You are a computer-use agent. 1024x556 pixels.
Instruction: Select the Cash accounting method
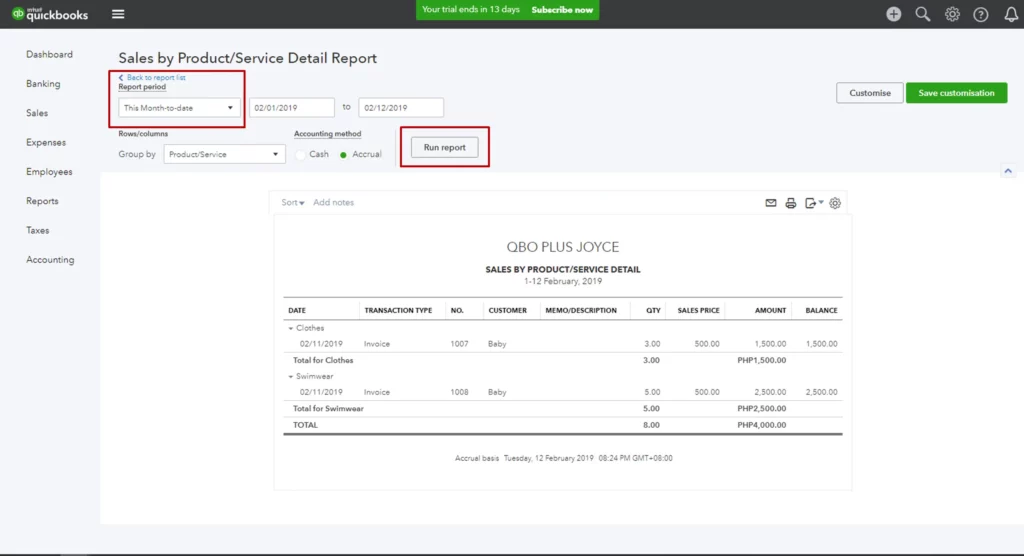pyautogui.click(x=301, y=155)
